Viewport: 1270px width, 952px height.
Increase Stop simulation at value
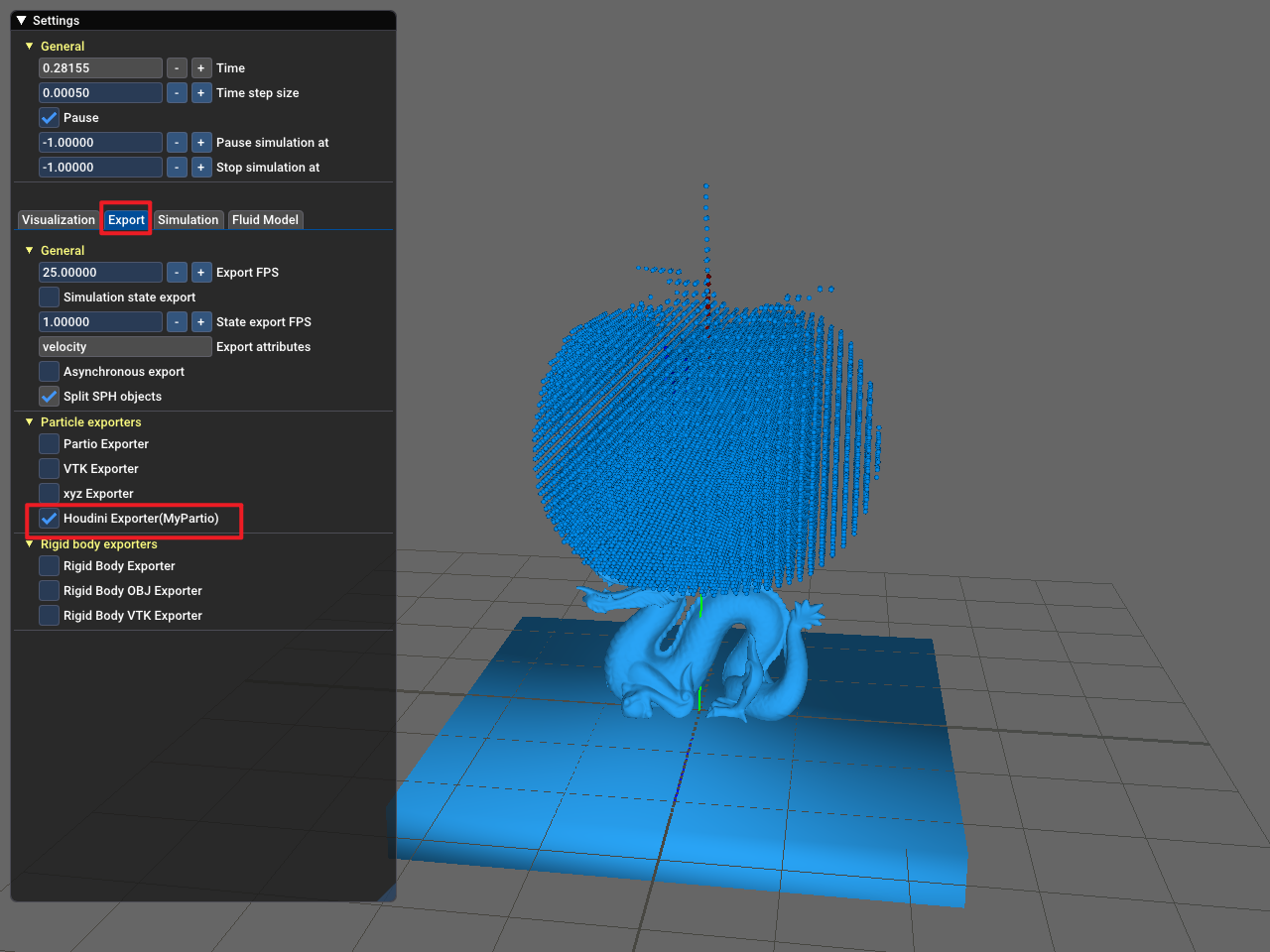pos(201,168)
